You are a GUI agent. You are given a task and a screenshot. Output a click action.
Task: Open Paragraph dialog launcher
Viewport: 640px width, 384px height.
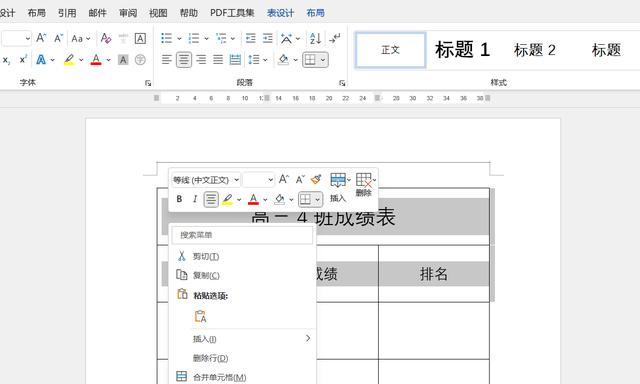[x=342, y=83]
